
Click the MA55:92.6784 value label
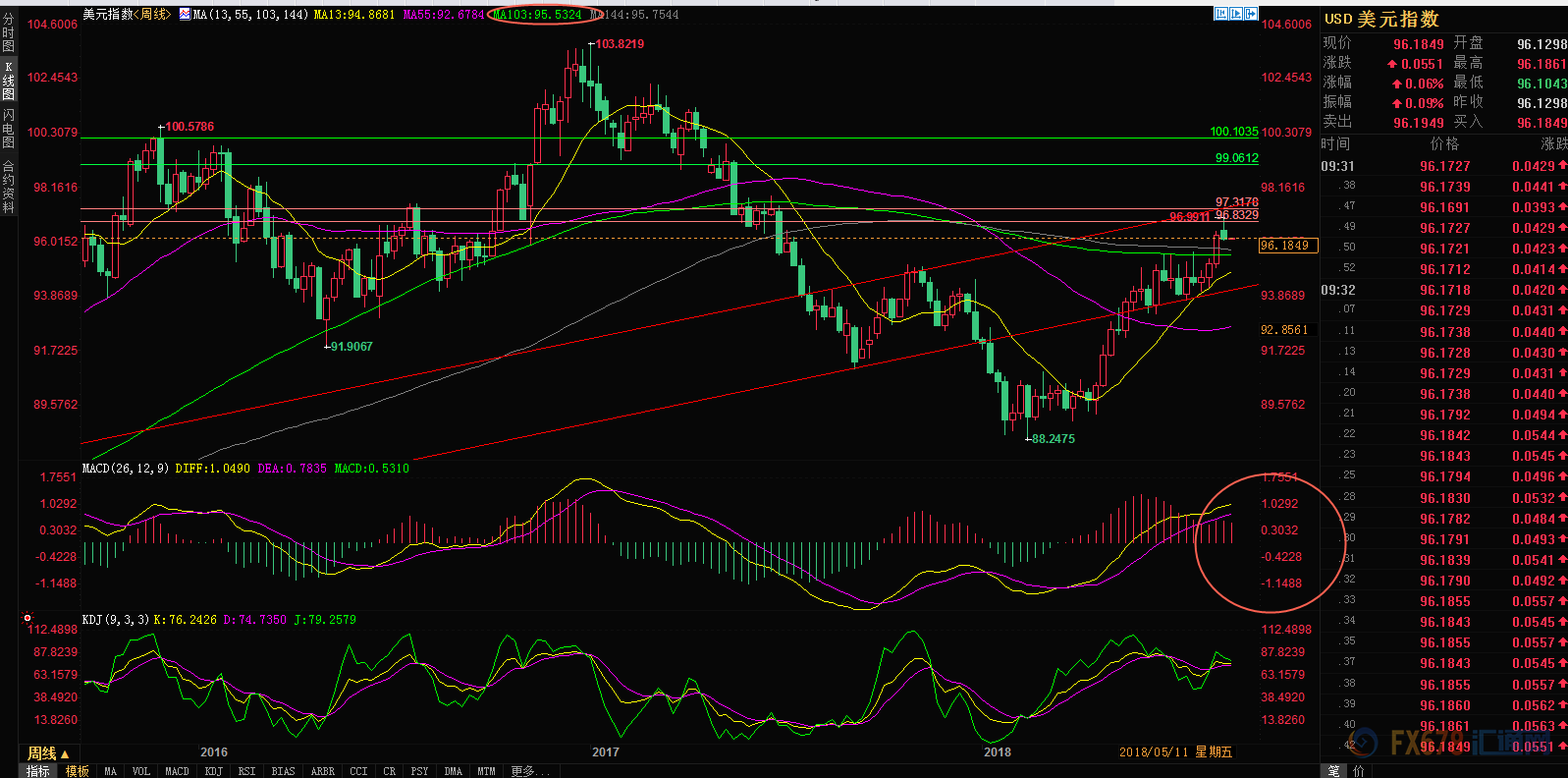[x=444, y=14]
